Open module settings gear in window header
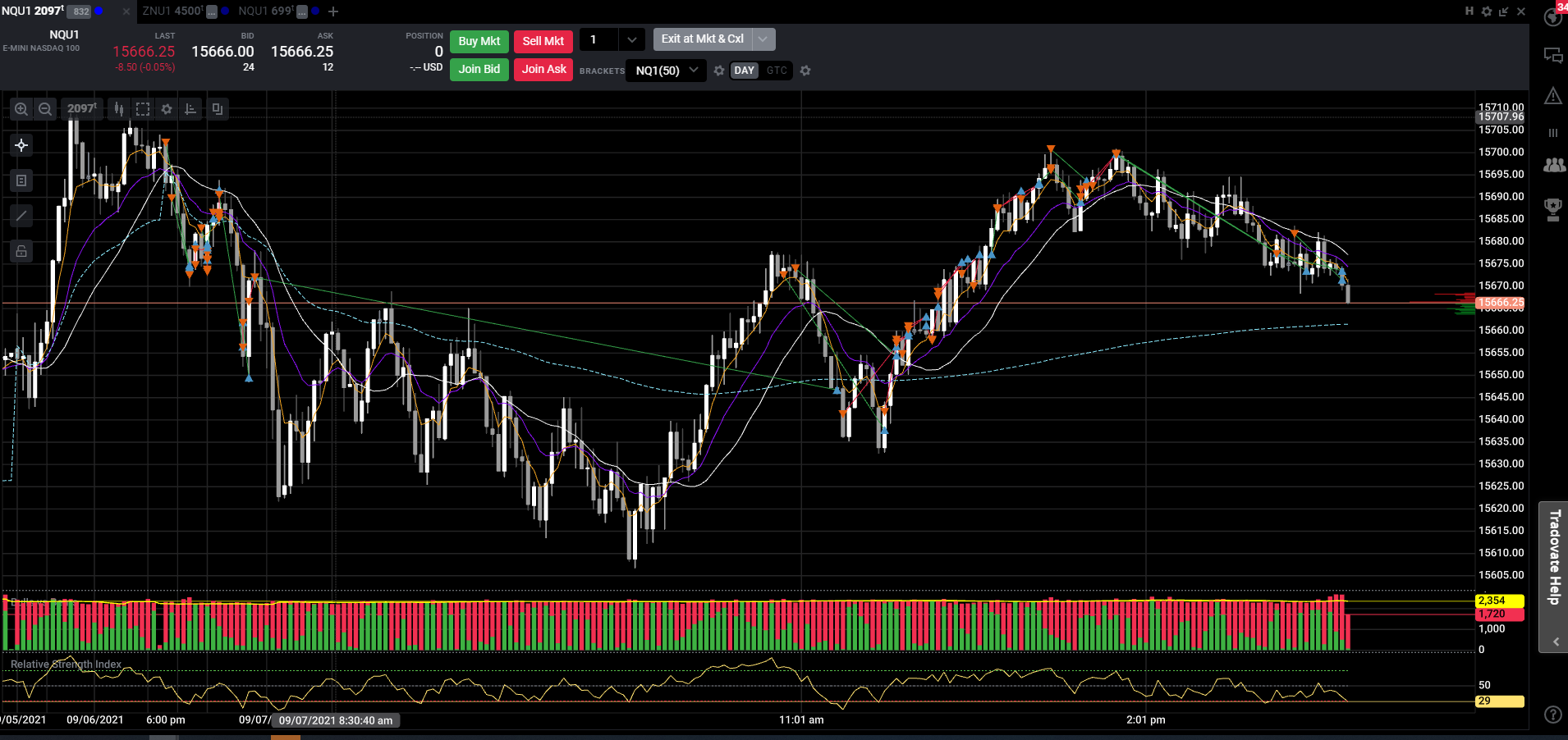Image resolution: width=1568 pixels, height=740 pixels. pos(1487,11)
